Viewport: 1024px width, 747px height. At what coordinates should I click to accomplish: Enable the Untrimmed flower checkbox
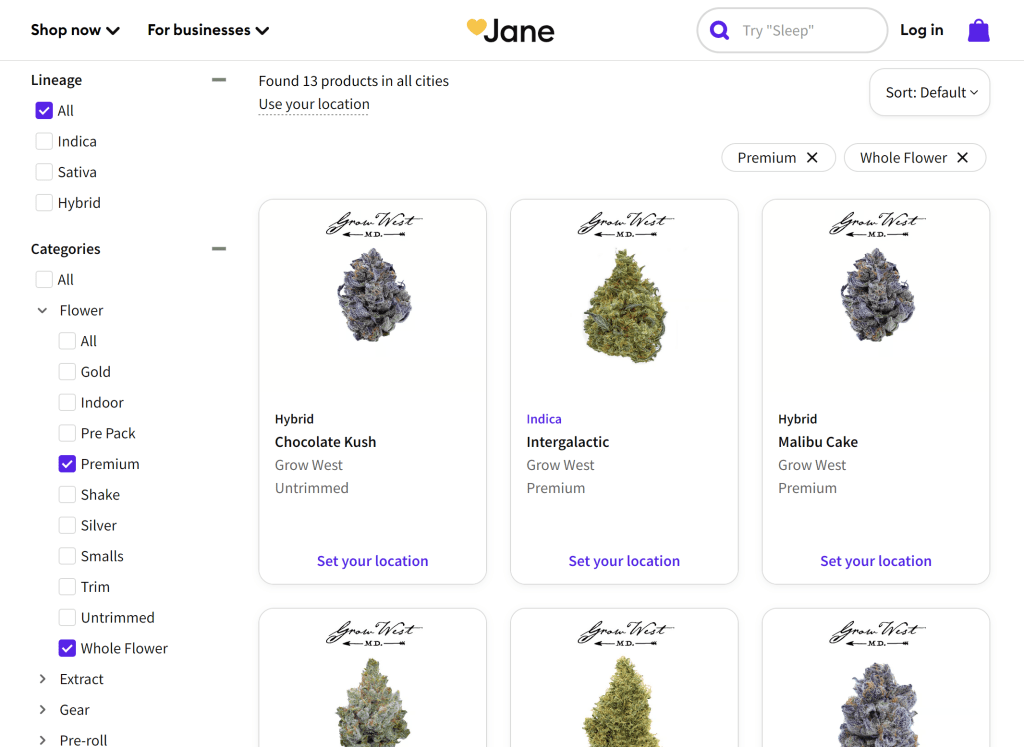(67, 618)
